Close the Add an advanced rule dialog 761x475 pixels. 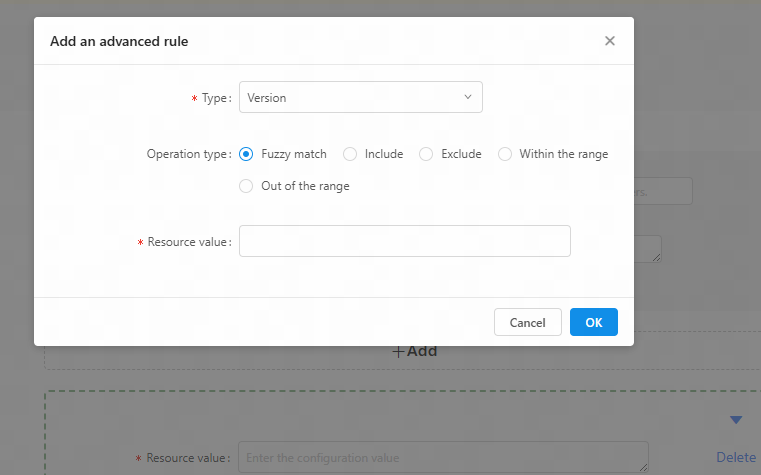click(x=610, y=41)
